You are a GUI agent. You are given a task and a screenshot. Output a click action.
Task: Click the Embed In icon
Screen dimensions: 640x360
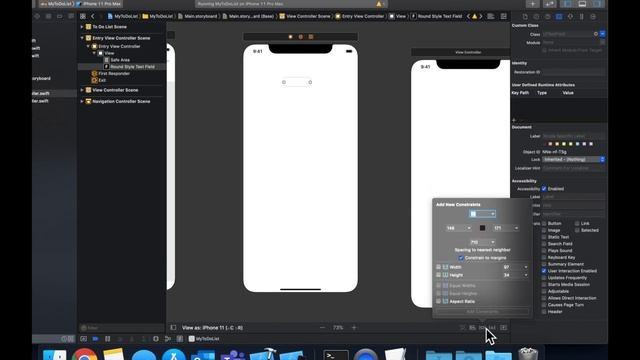click(x=504, y=327)
